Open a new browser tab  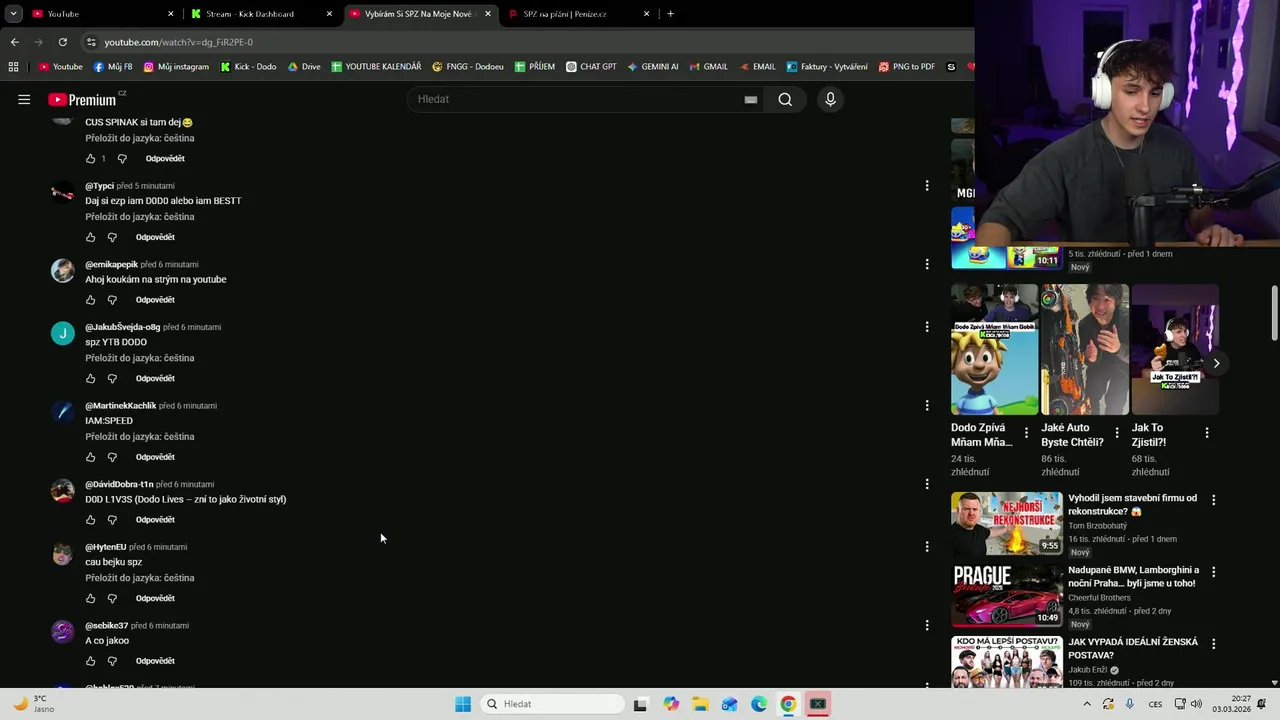pyautogui.click(x=670, y=14)
